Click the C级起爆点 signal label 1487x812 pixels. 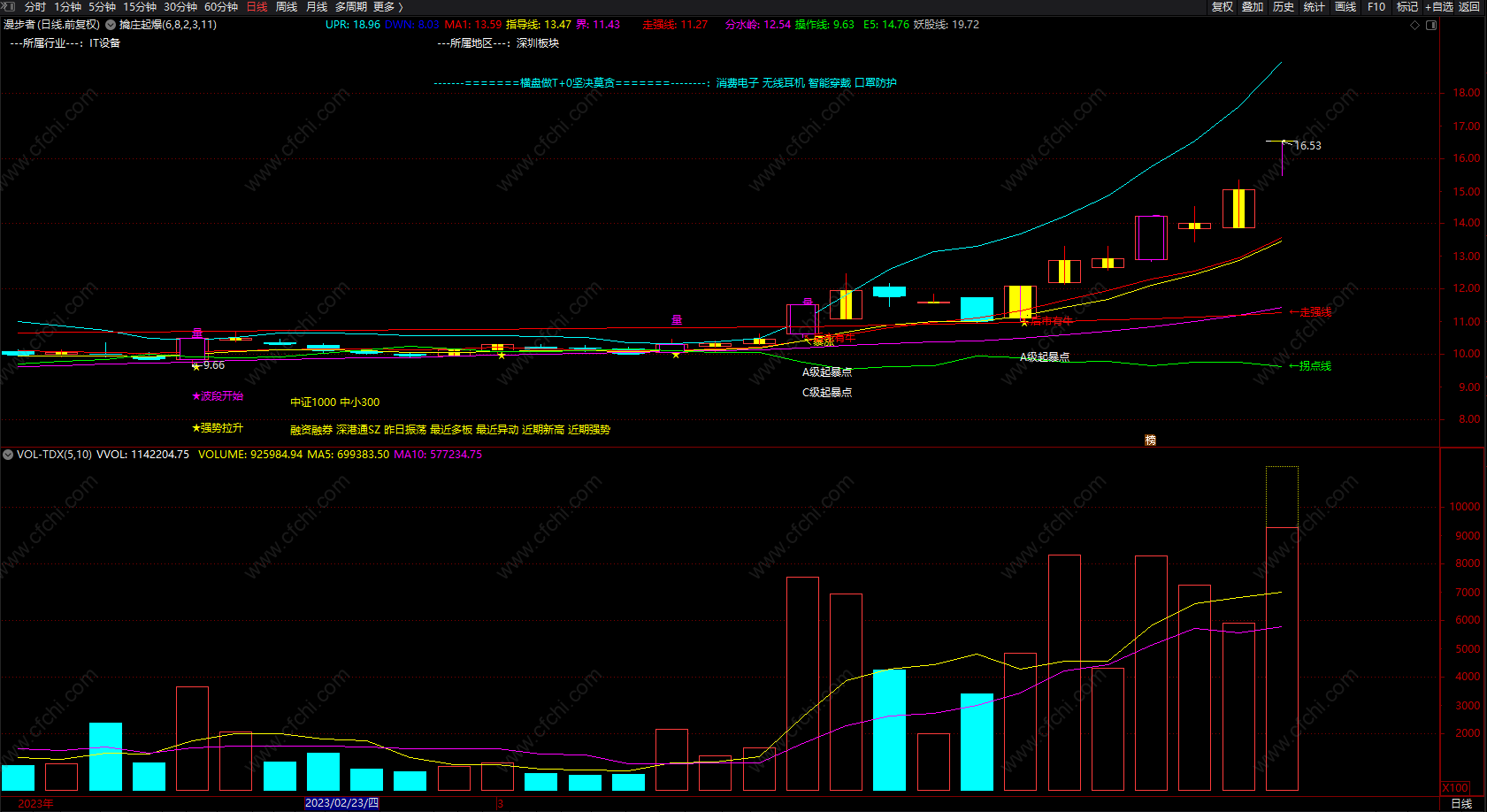(x=827, y=393)
